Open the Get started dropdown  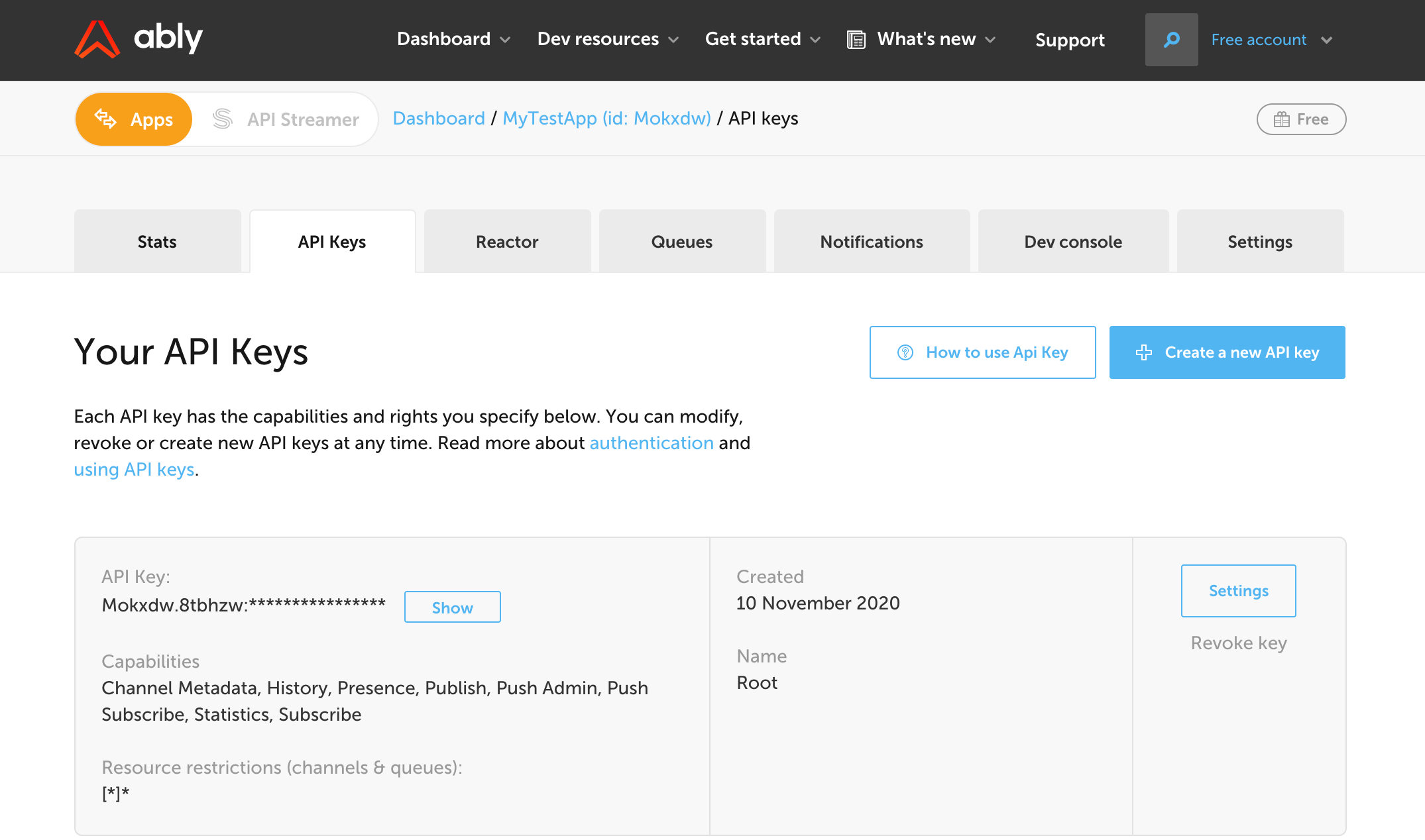click(x=762, y=39)
